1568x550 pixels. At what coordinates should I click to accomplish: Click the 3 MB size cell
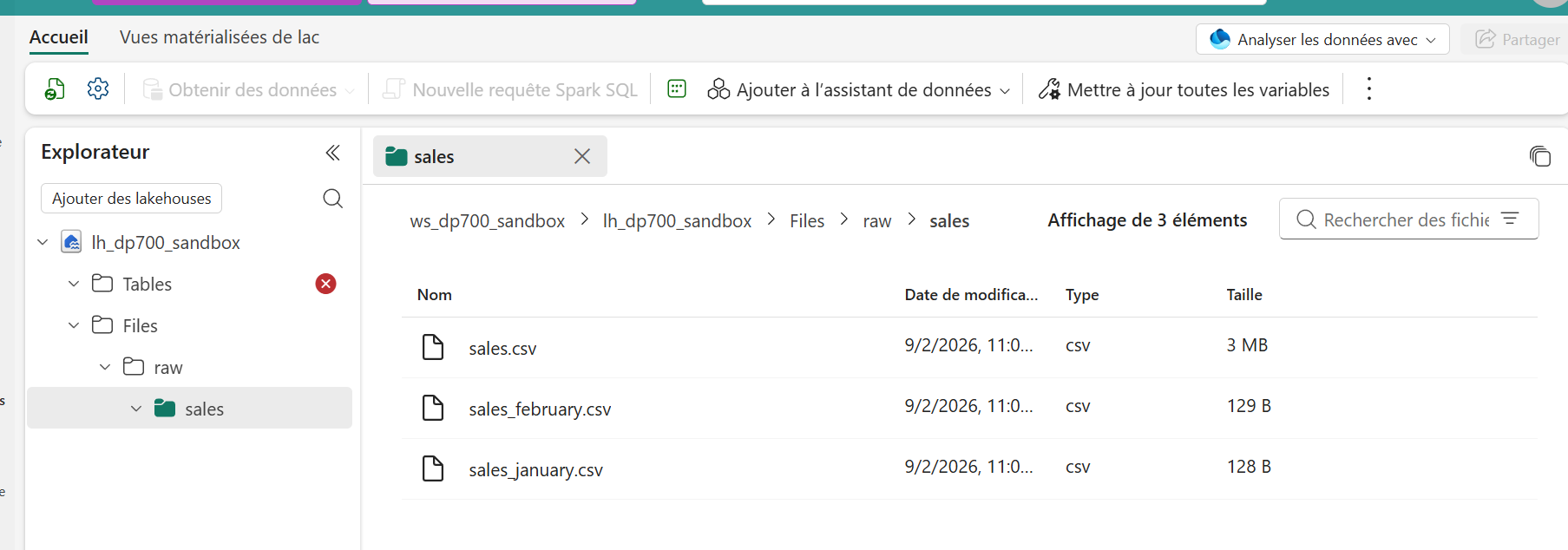tap(1247, 345)
